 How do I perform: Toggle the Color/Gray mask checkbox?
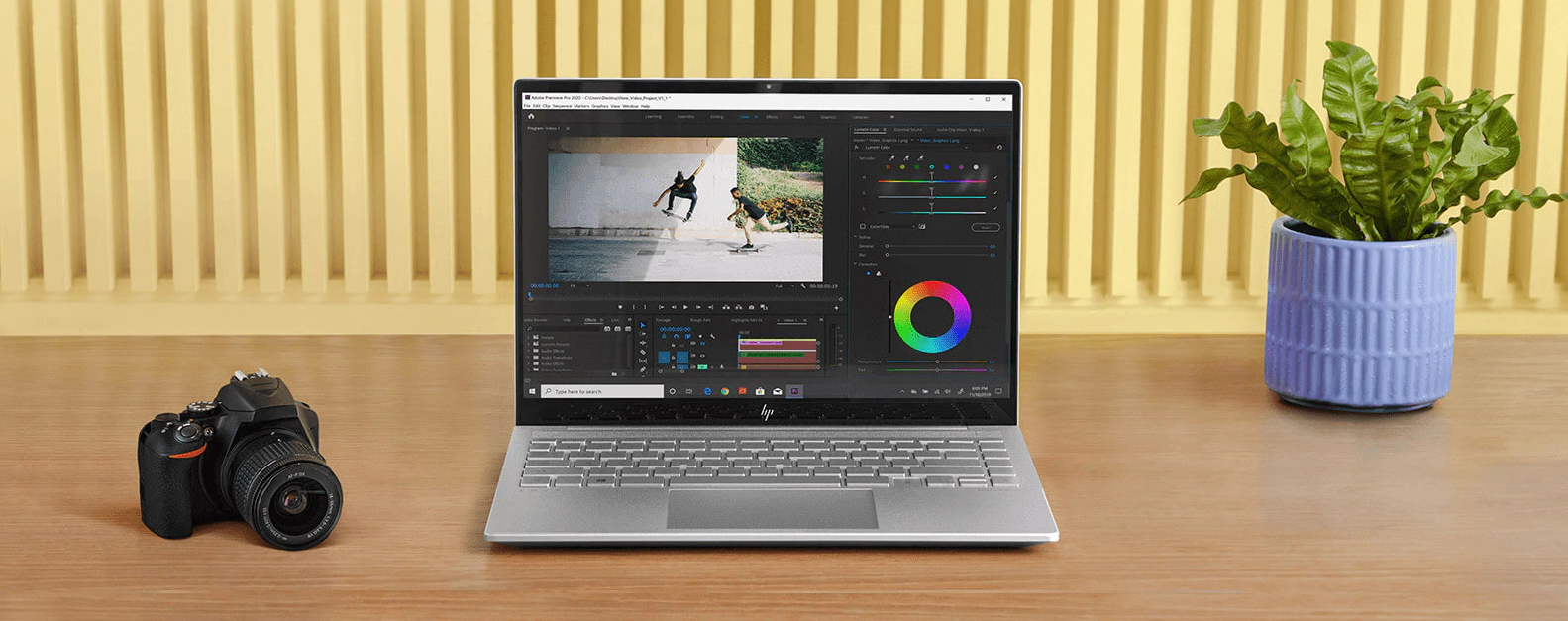coord(863,227)
